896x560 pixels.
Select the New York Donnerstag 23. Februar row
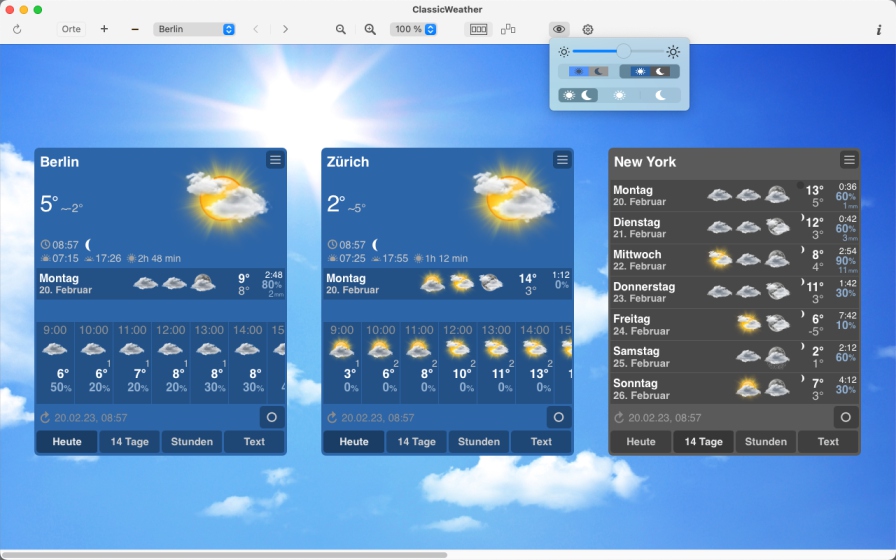click(x=734, y=293)
